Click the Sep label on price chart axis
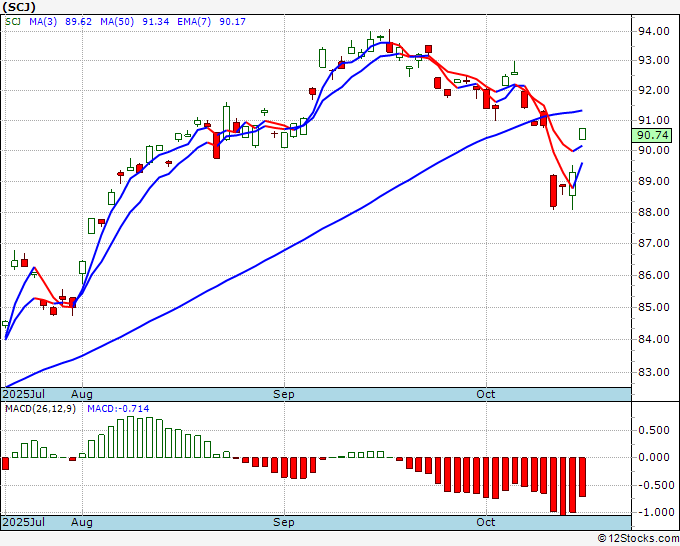680x546 pixels. coord(284,394)
